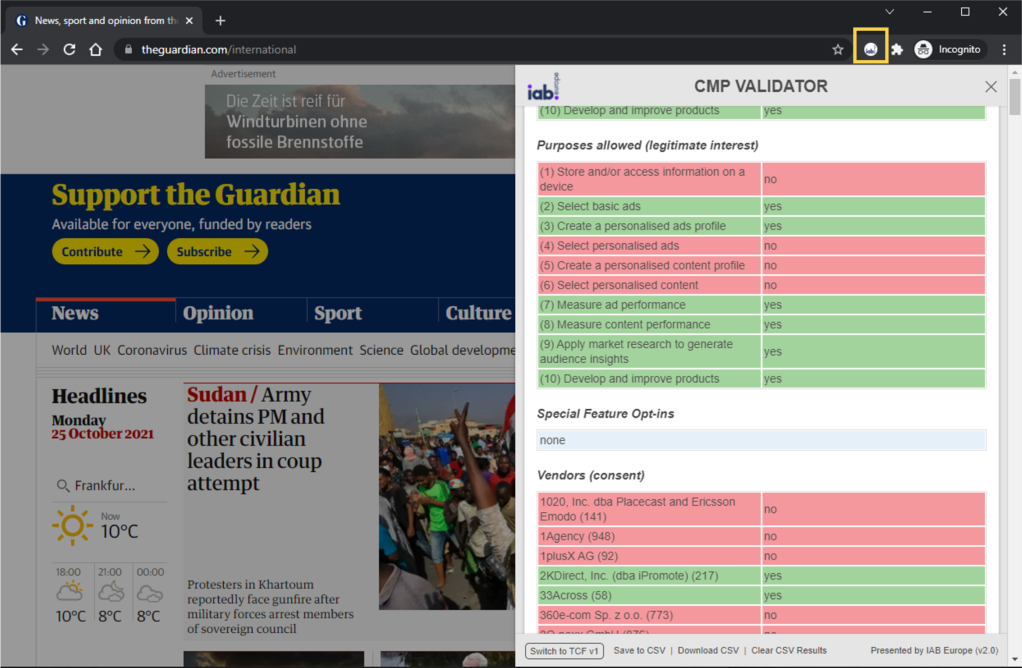Open the Climate crisis link

click(x=232, y=351)
